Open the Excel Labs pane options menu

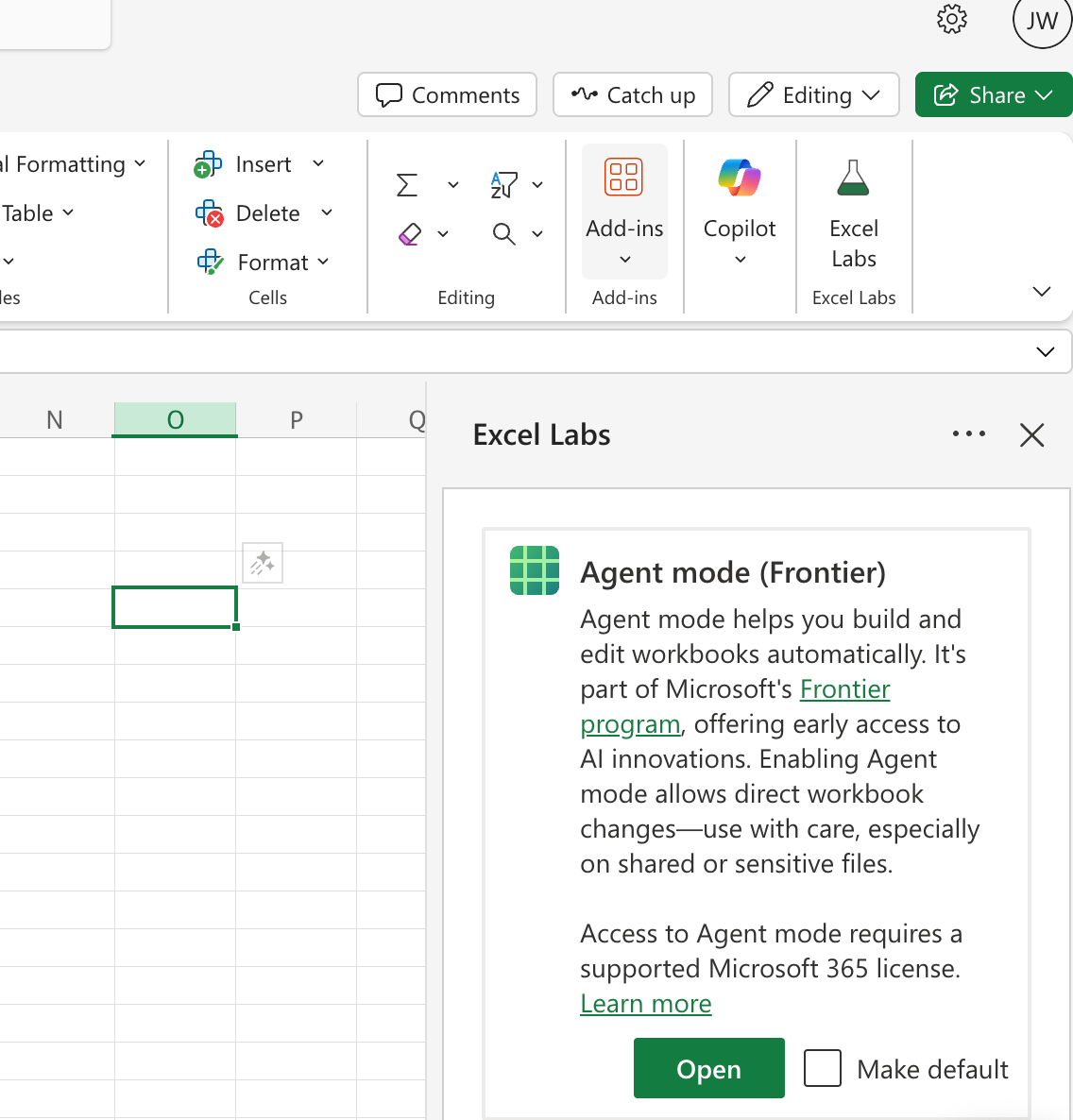pos(969,433)
